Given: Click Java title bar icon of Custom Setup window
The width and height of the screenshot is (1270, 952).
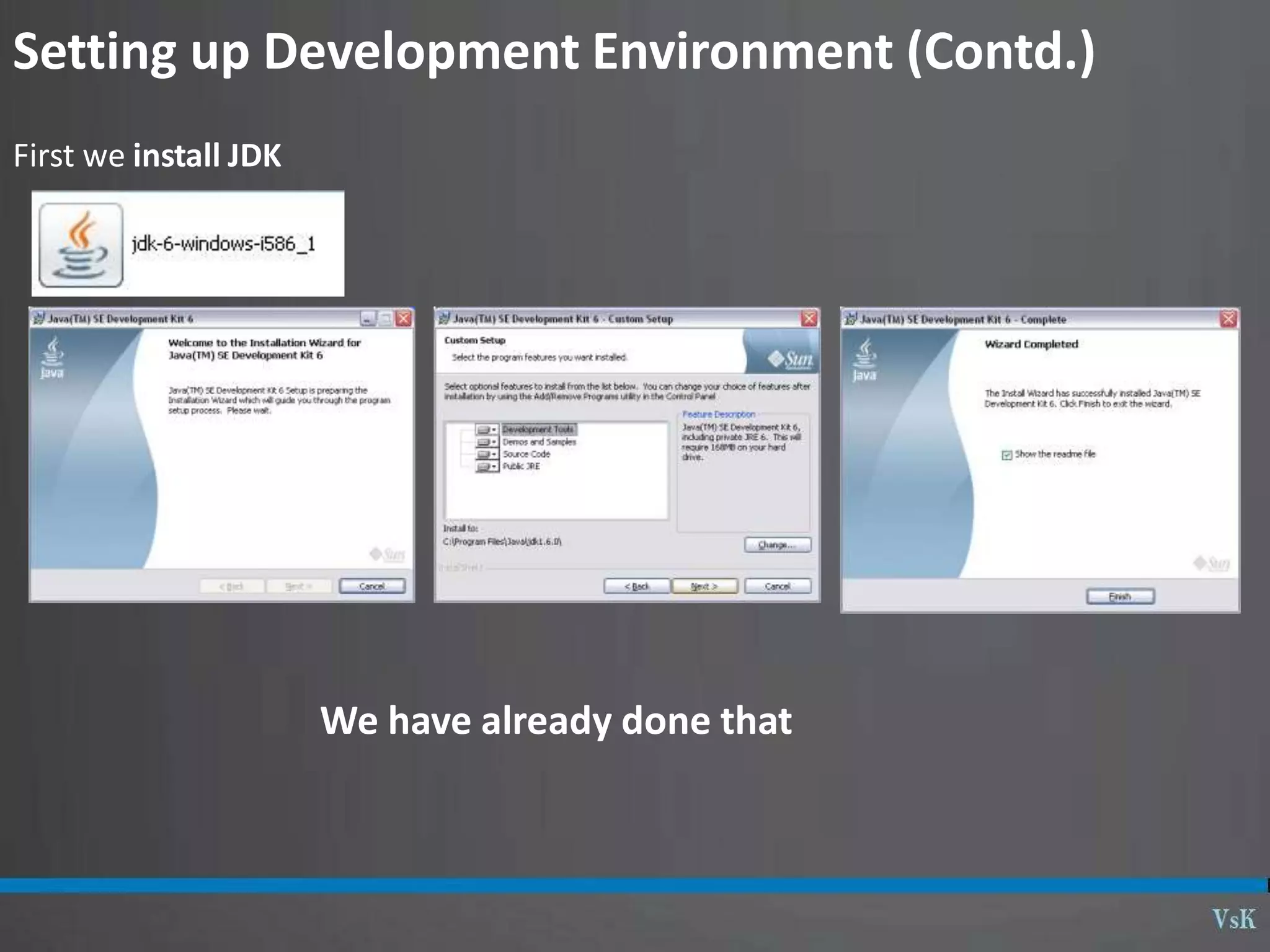Looking at the screenshot, I should pyautogui.click(x=444, y=319).
